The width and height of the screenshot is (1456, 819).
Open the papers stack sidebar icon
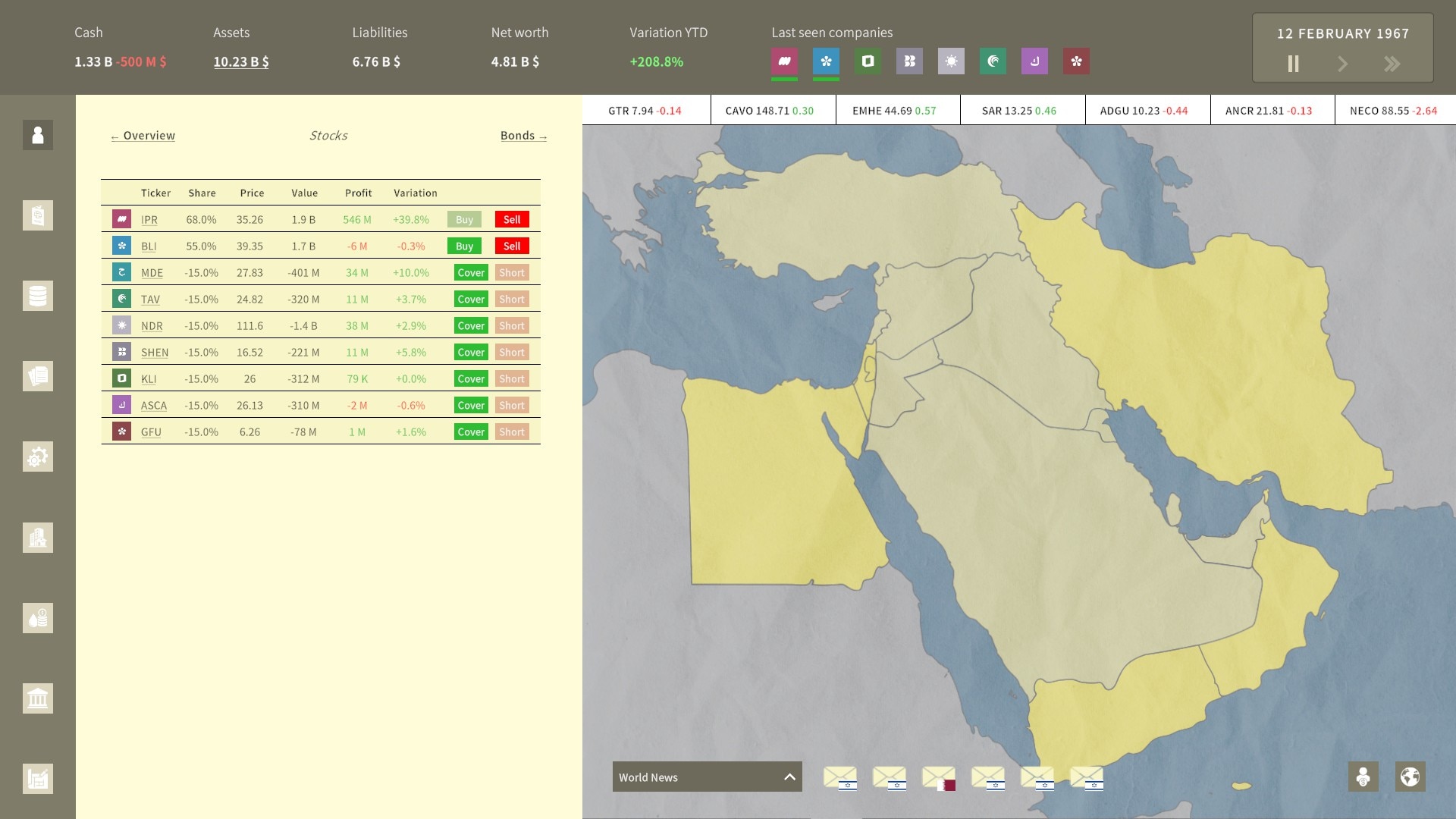[38, 376]
